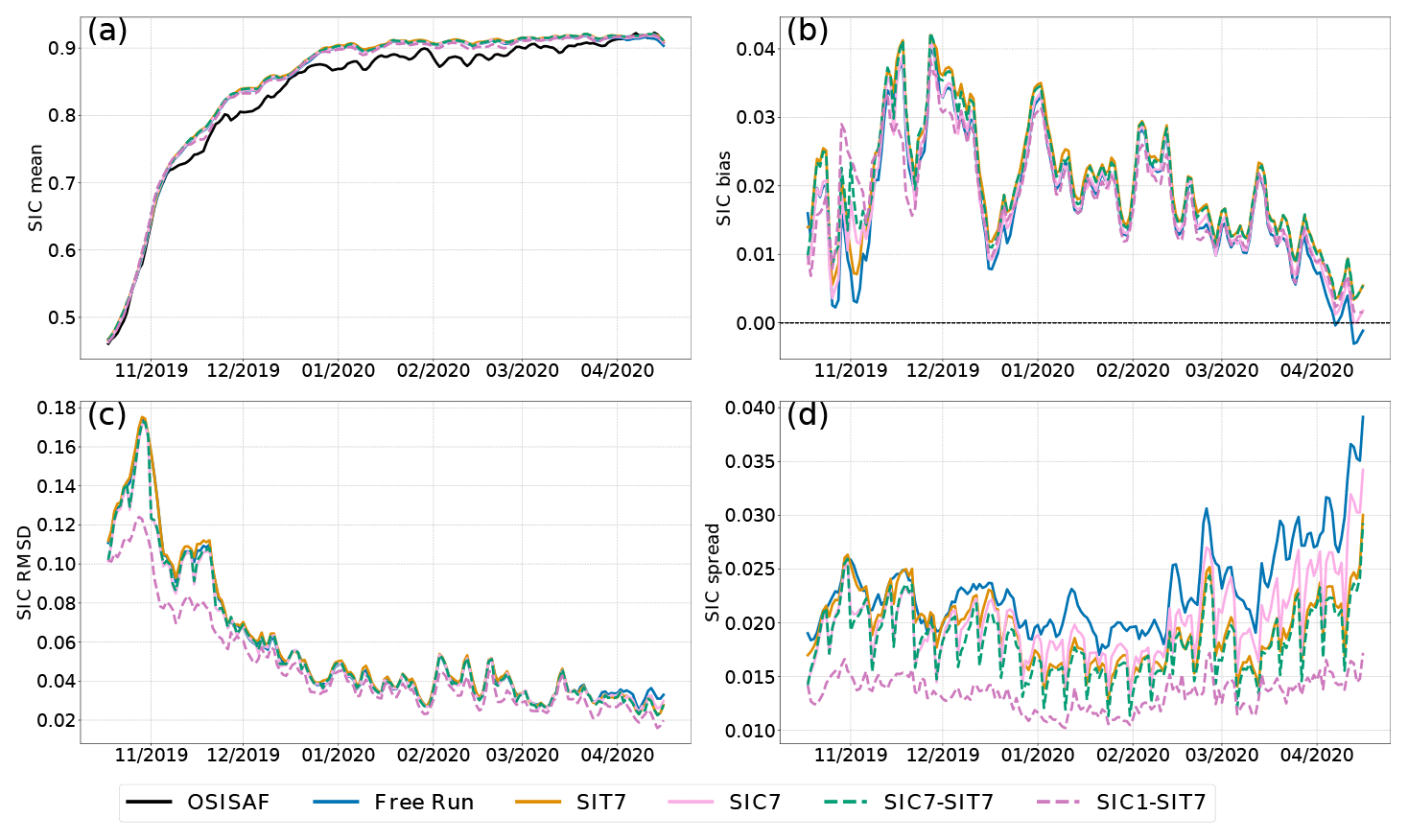Click the SIC RMSD y-axis title
Screen dimensions: 1408x840
[x=26, y=572]
